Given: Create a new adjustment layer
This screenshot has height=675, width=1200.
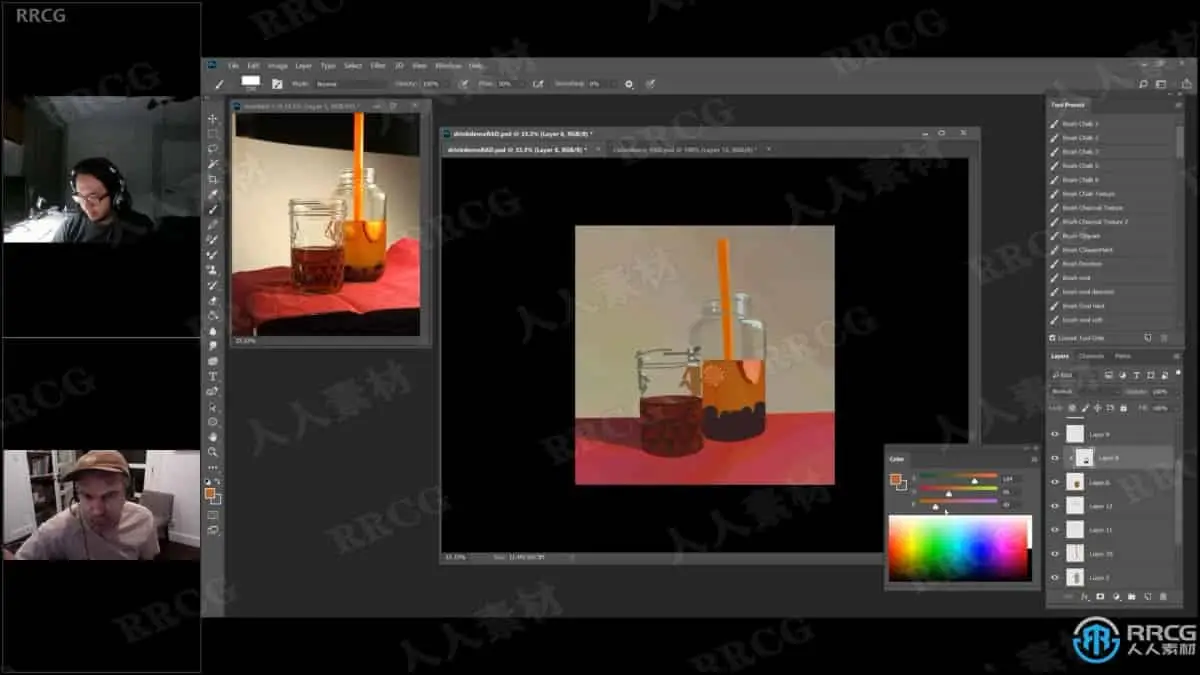Looking at the screenshot, I should tap(1116, 596).
